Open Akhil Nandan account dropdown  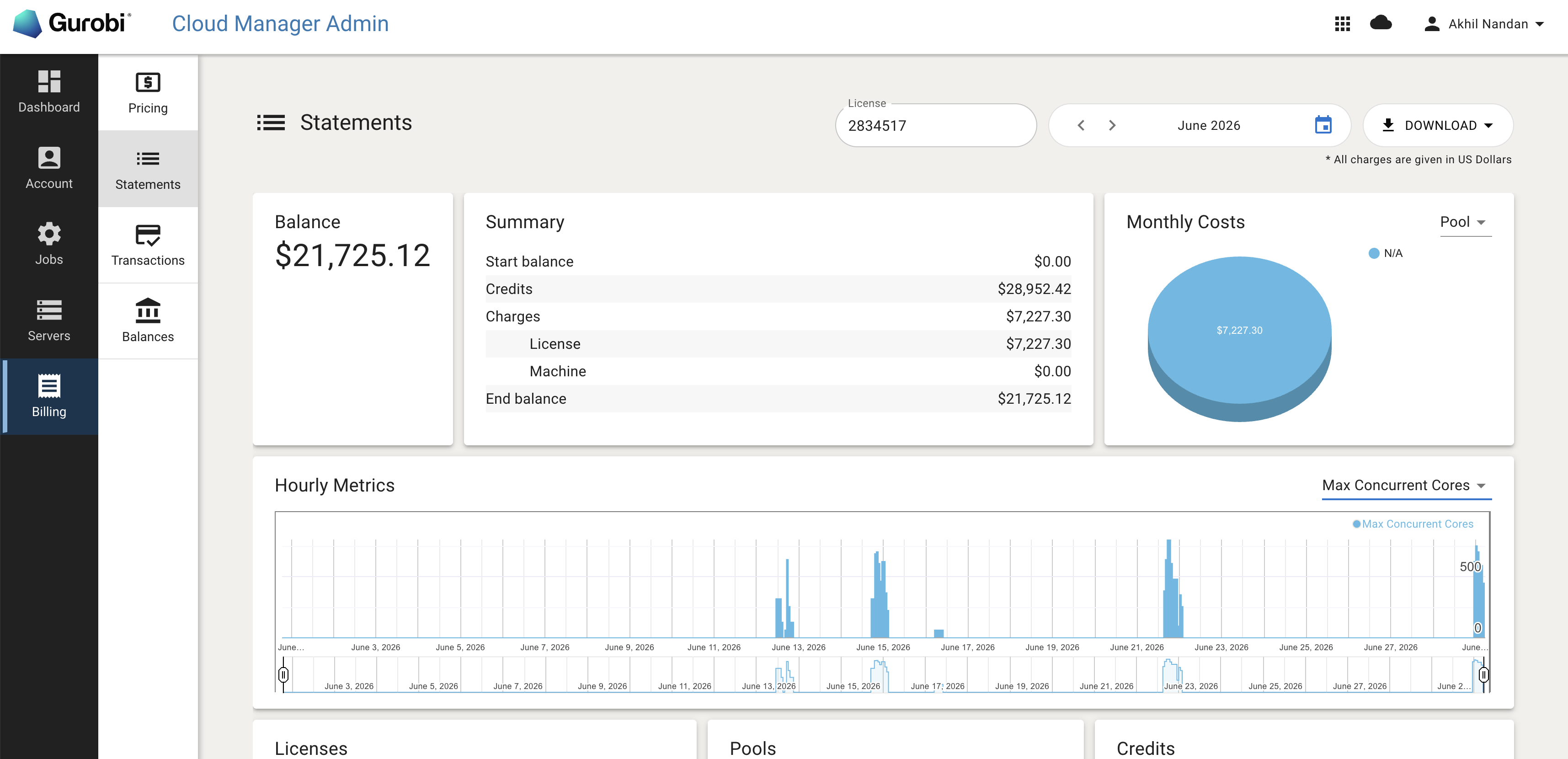[x=1485, y=24]
